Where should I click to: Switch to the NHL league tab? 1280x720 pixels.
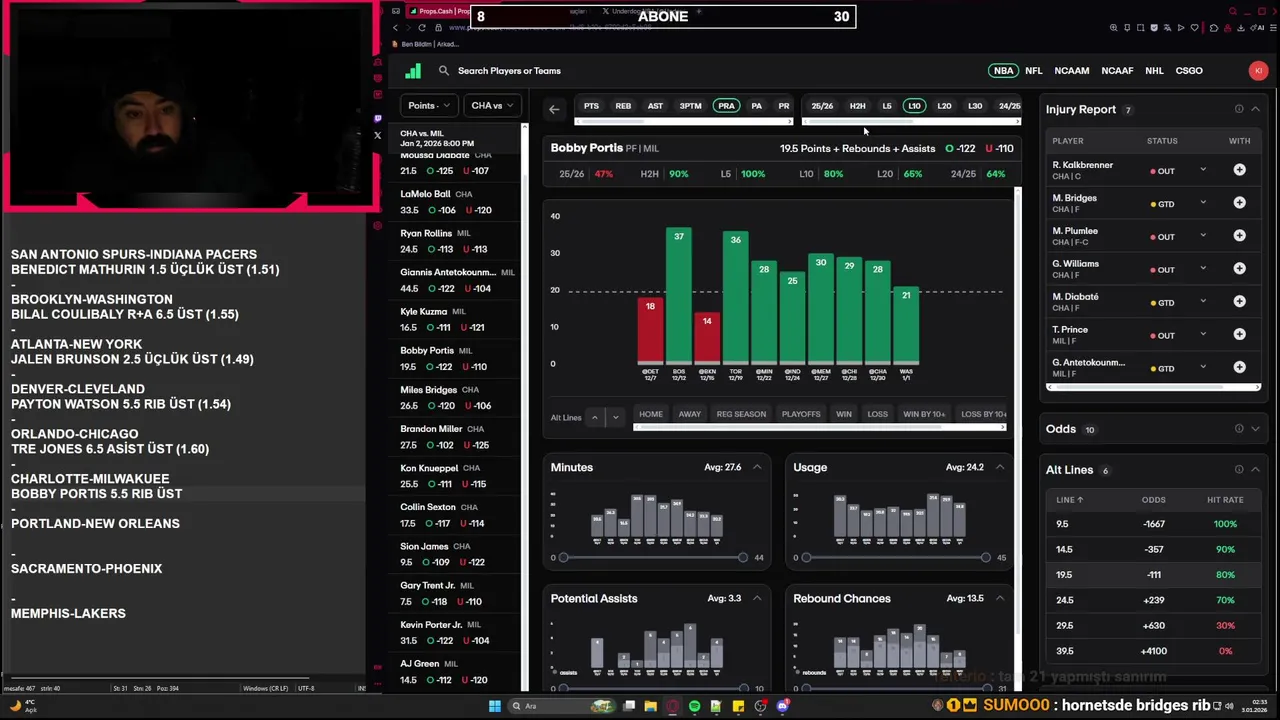pos(1154,71)
